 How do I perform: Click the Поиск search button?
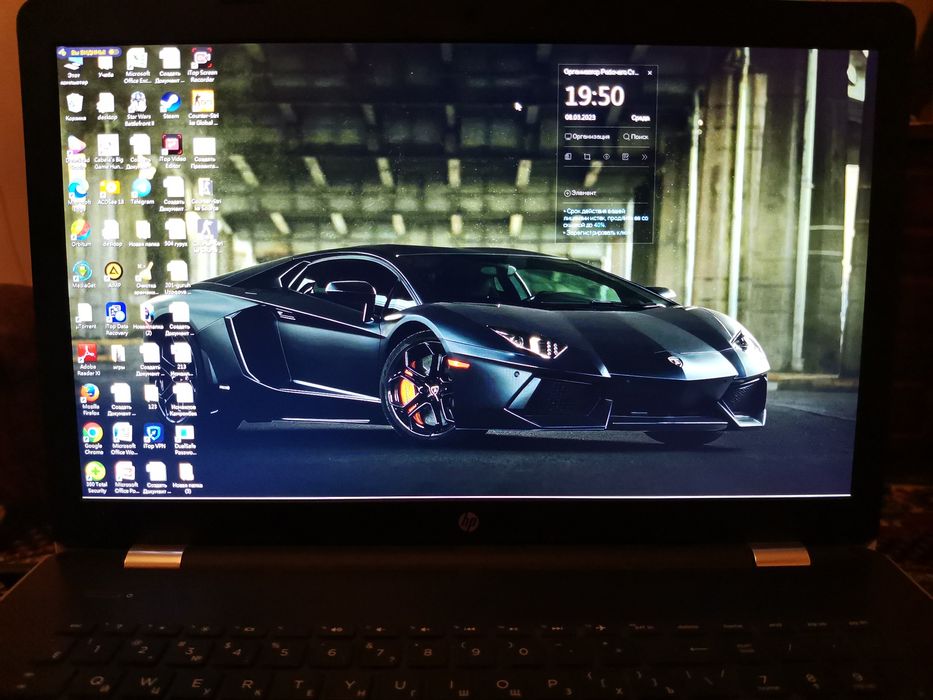pyautogui.click(x=635, y=136)
